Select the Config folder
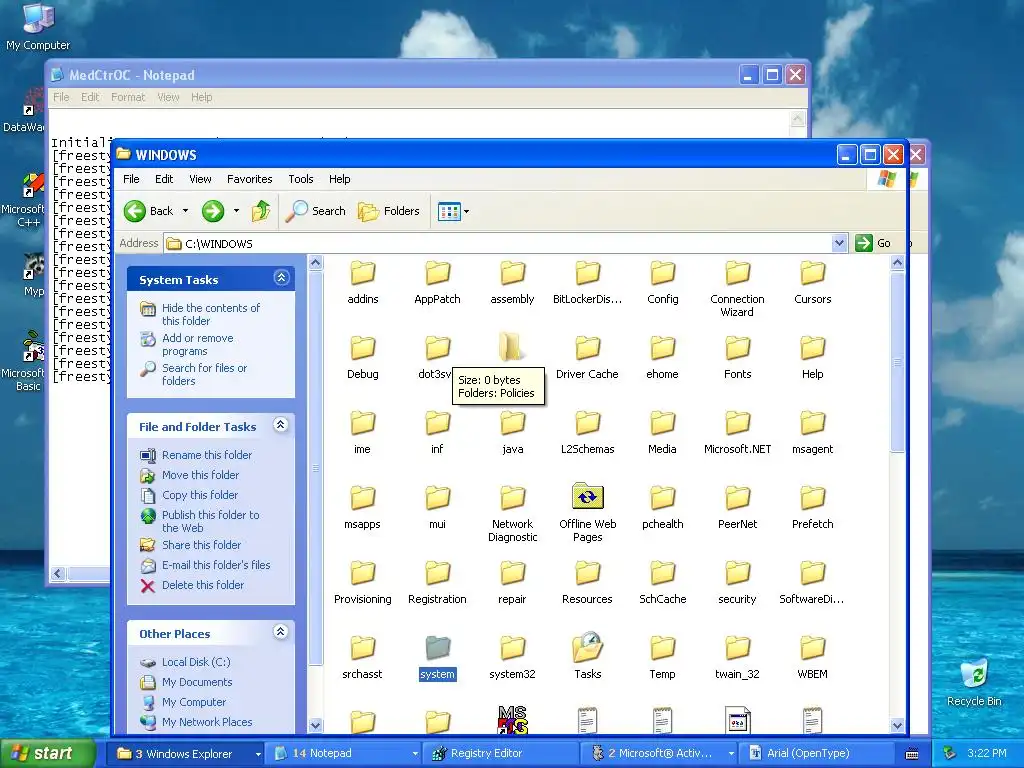This screenshot has height=768, width=1024. (x=662, y=282)
